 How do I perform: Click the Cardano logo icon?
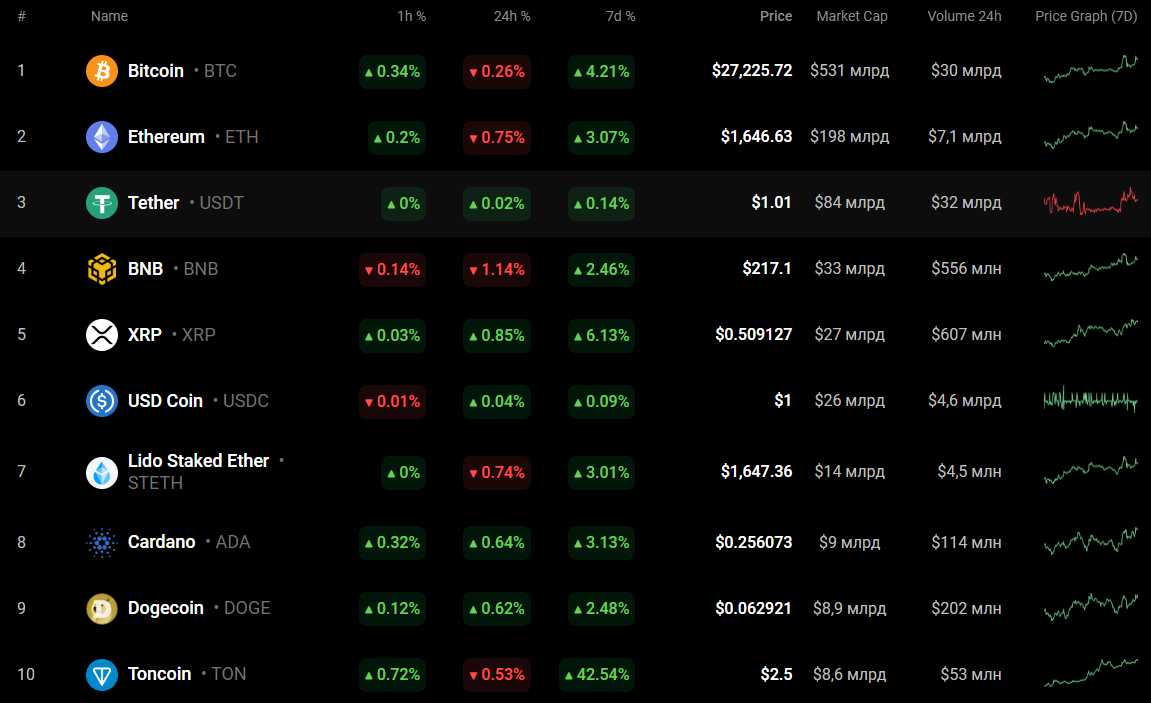102,542
